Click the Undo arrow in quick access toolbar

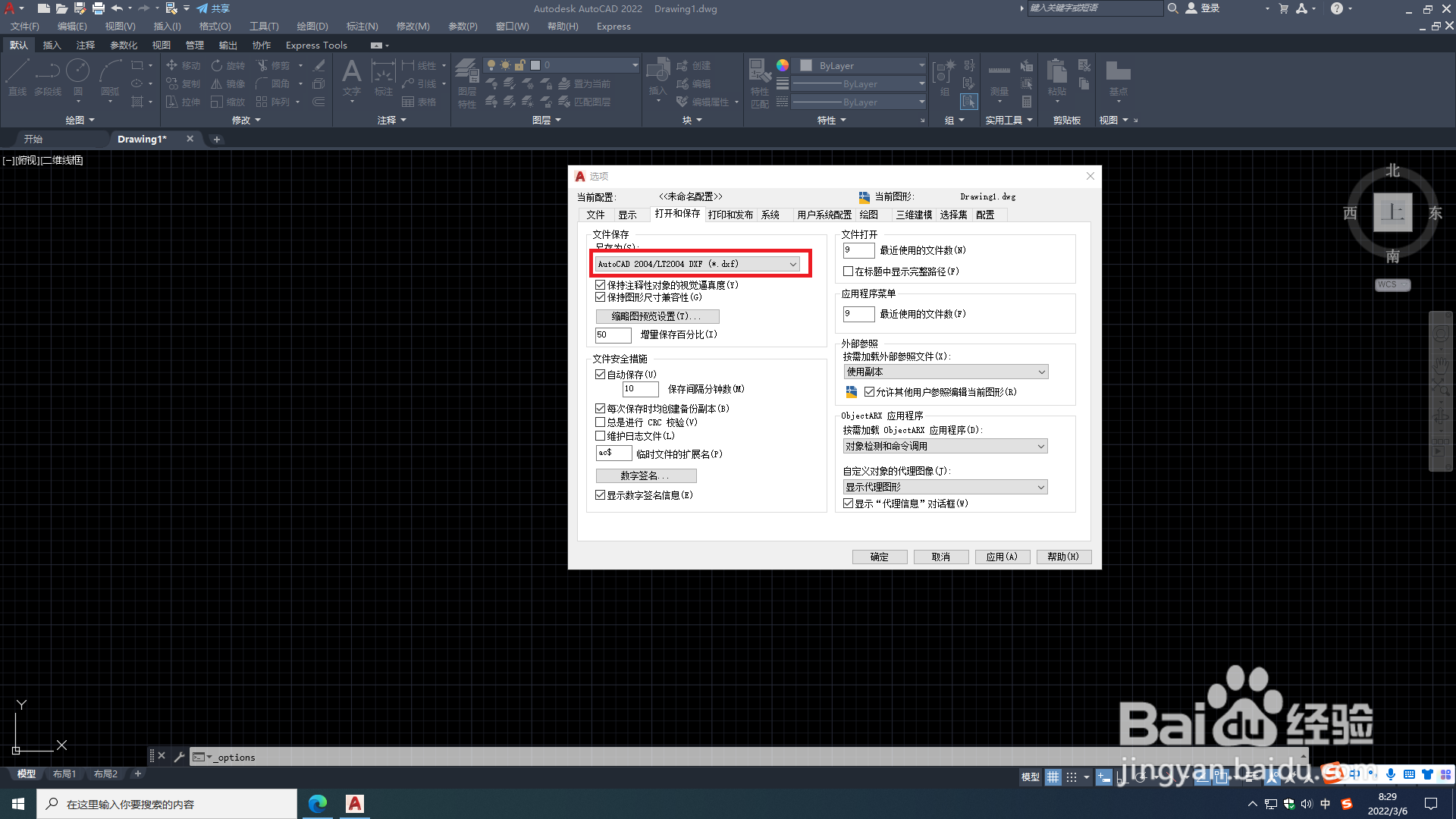tap(117, 8)
